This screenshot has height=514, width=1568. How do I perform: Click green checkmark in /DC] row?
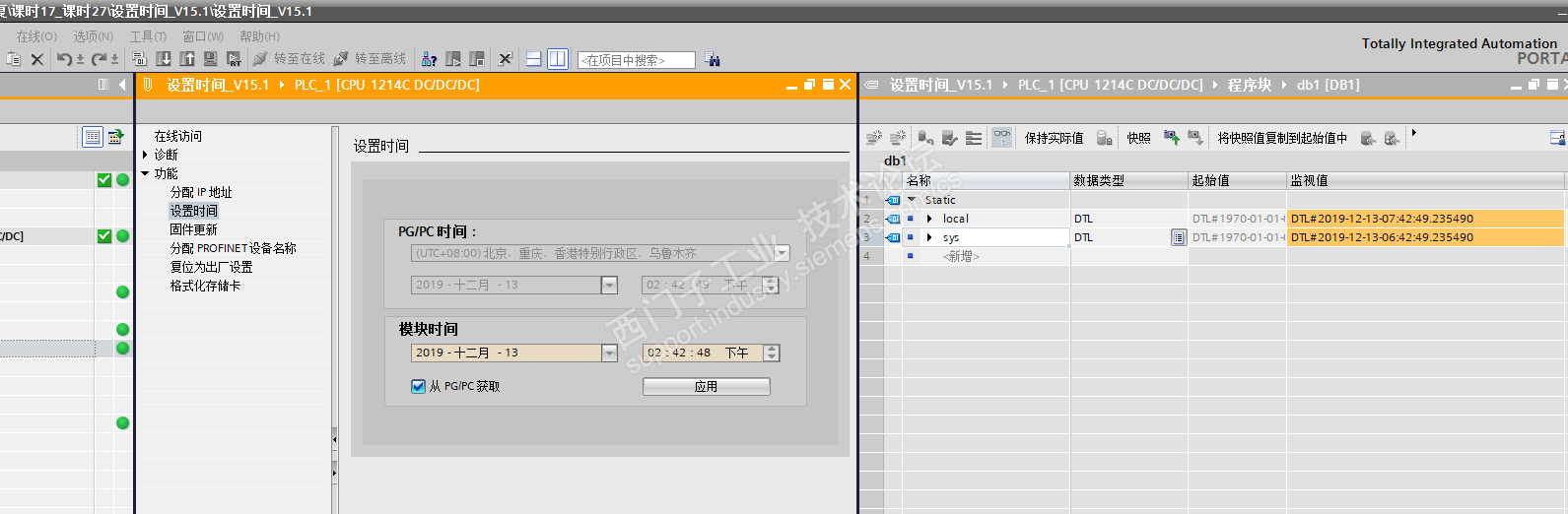[104, 235]
